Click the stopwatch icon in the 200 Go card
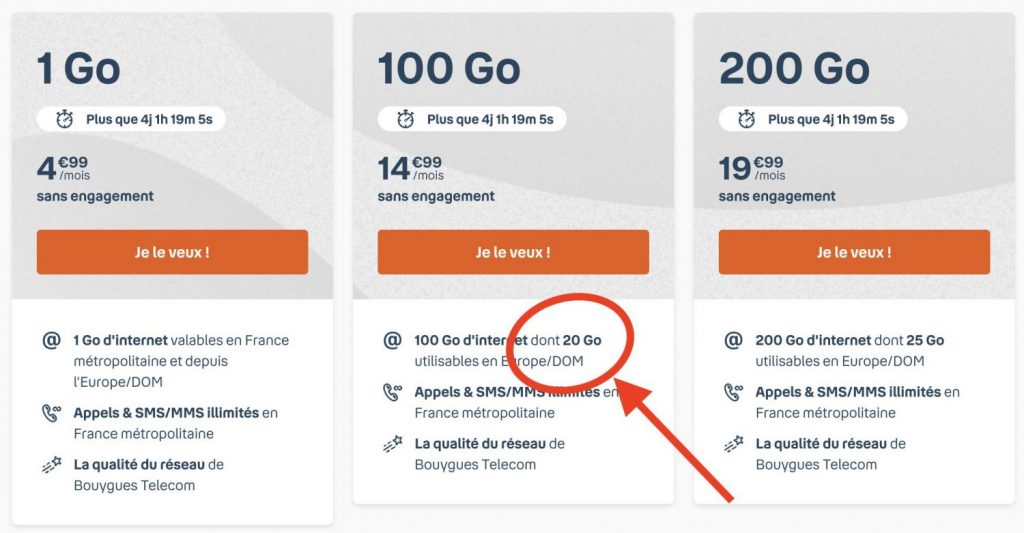The height and width of the screenshot is (533, 1024). (x=747, y=119)
